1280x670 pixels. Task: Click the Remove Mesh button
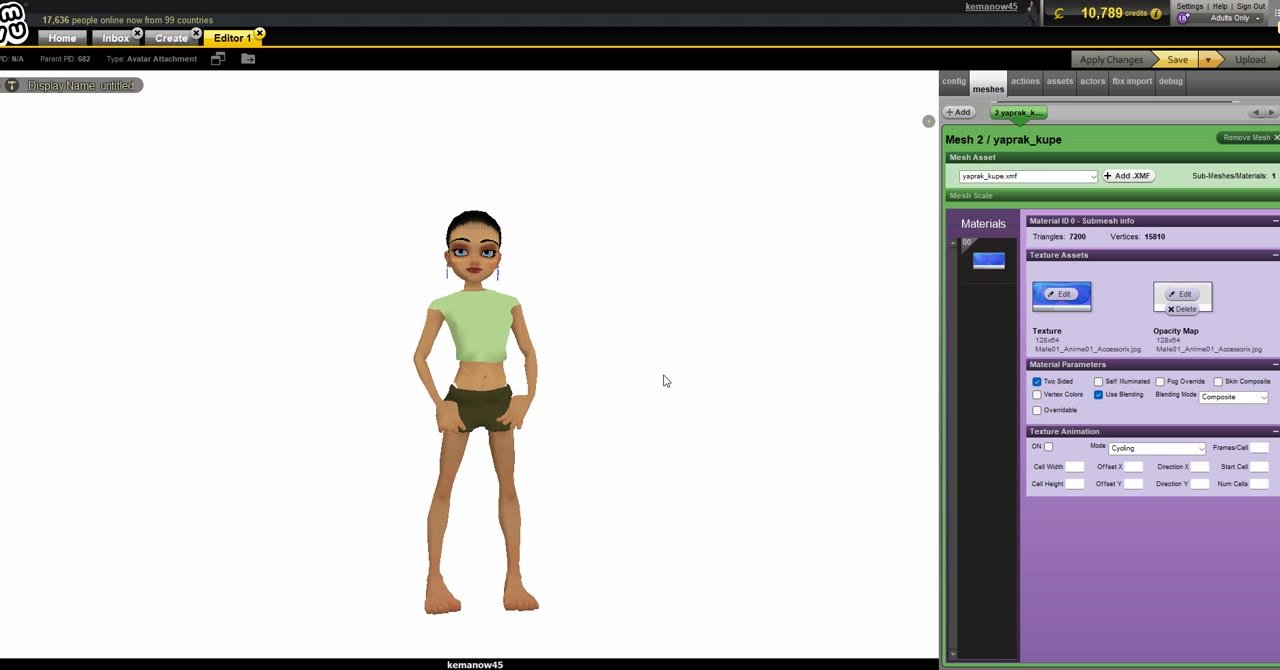click(1247, 138)
